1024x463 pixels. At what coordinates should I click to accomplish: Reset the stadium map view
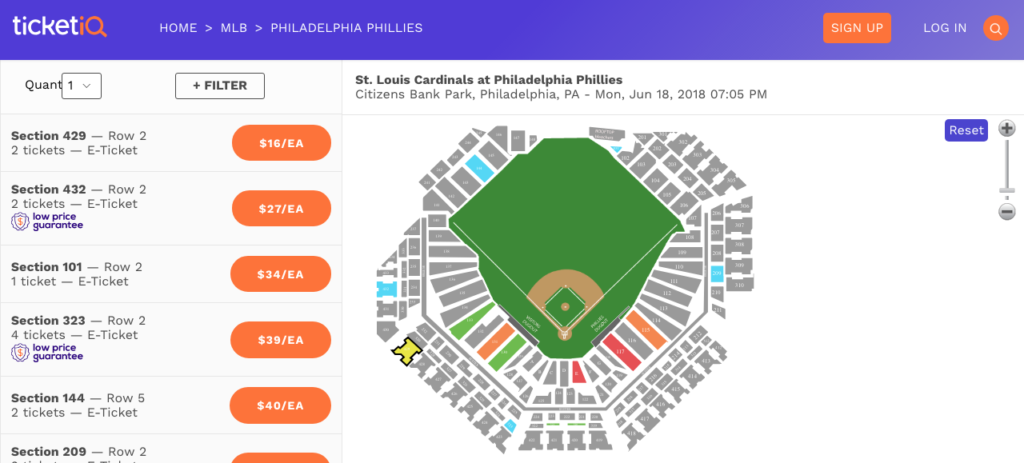[x=966, y=130]
